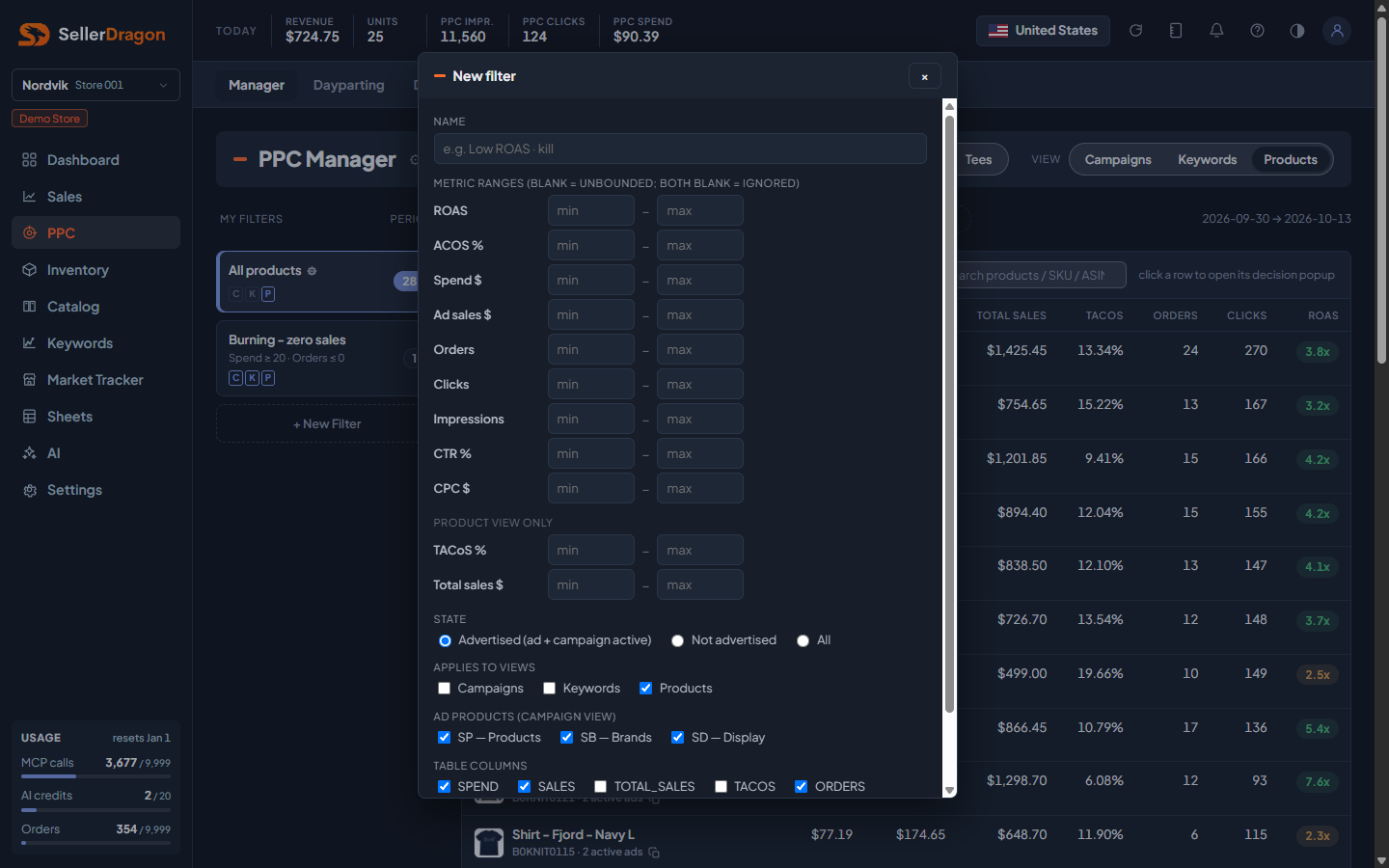Expand the Nordvik store selector
1389x868 pixels.
point(95,85)
